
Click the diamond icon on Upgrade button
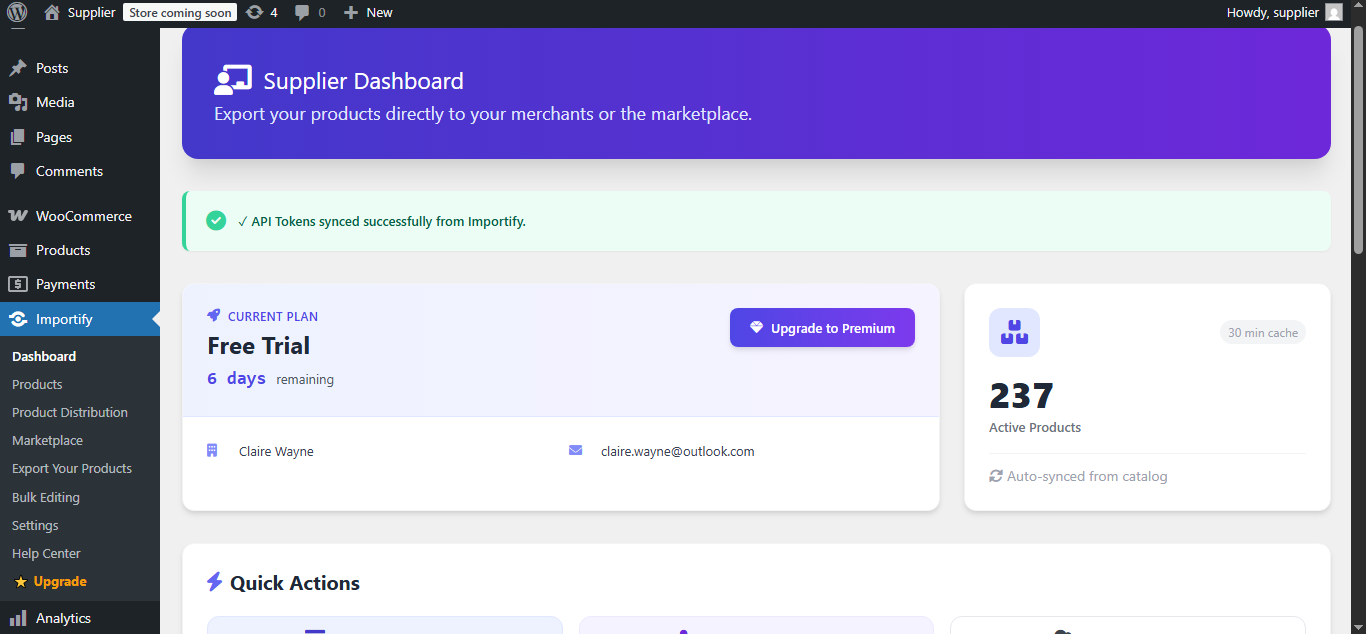point(757,327)
